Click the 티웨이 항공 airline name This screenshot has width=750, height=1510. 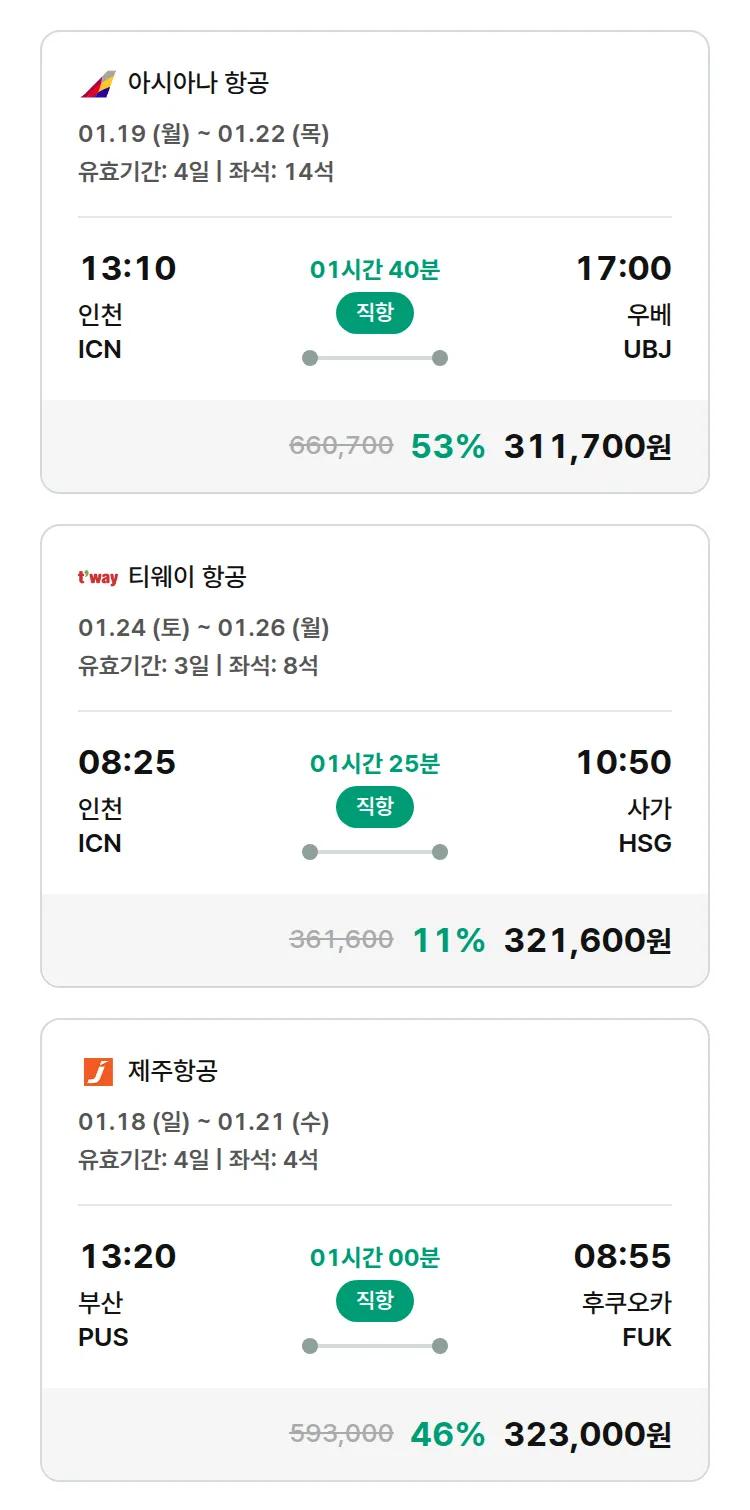187,577
